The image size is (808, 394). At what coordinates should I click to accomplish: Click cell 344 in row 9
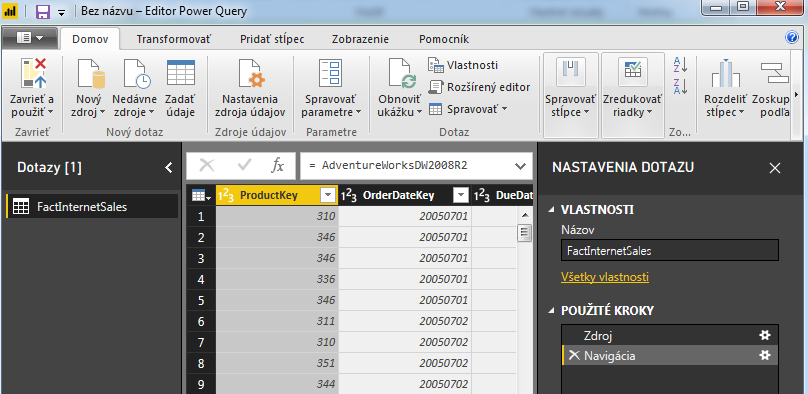click(x=277, y=384)
